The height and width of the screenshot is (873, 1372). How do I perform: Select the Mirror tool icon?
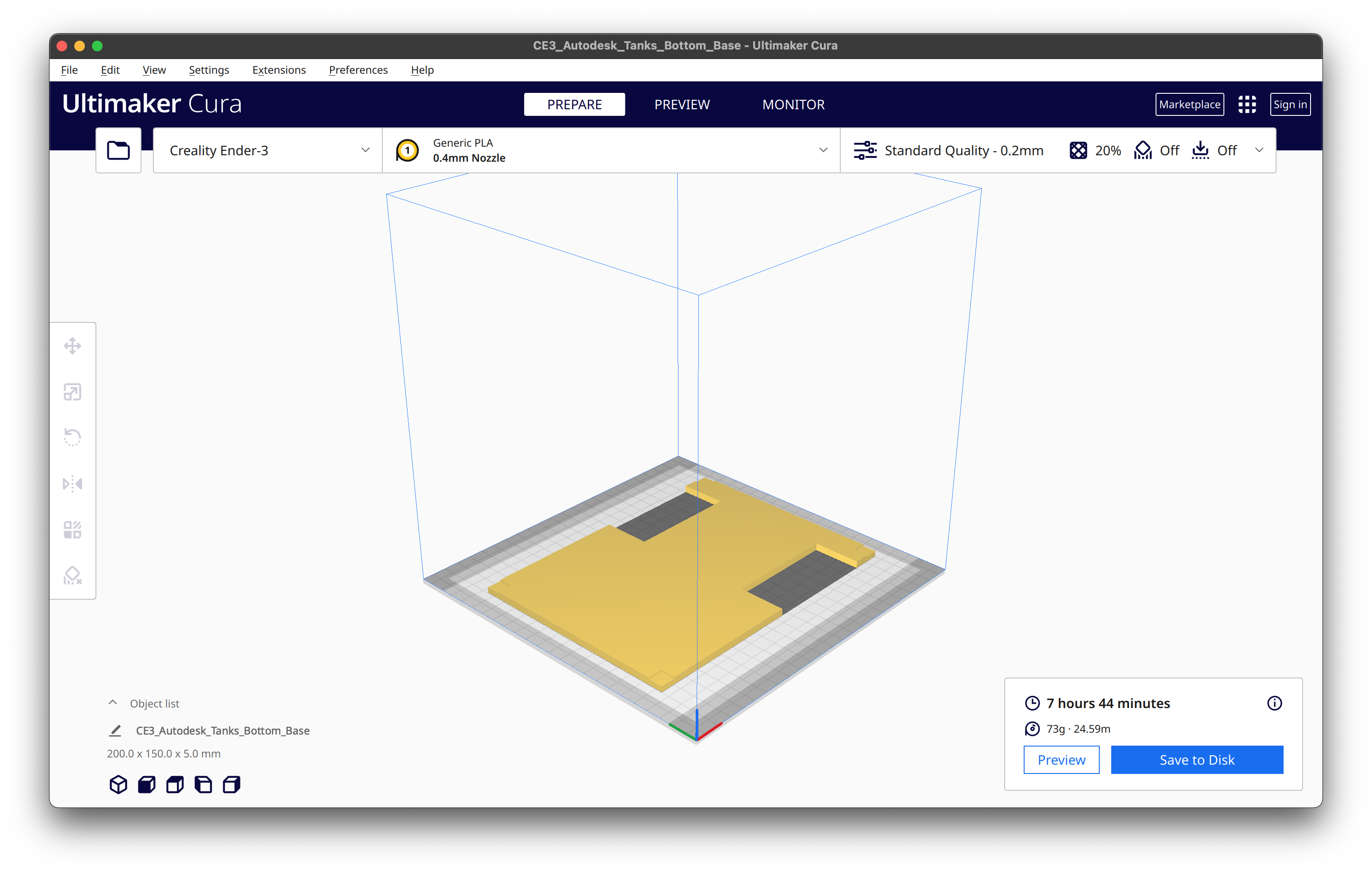point(72,483)
